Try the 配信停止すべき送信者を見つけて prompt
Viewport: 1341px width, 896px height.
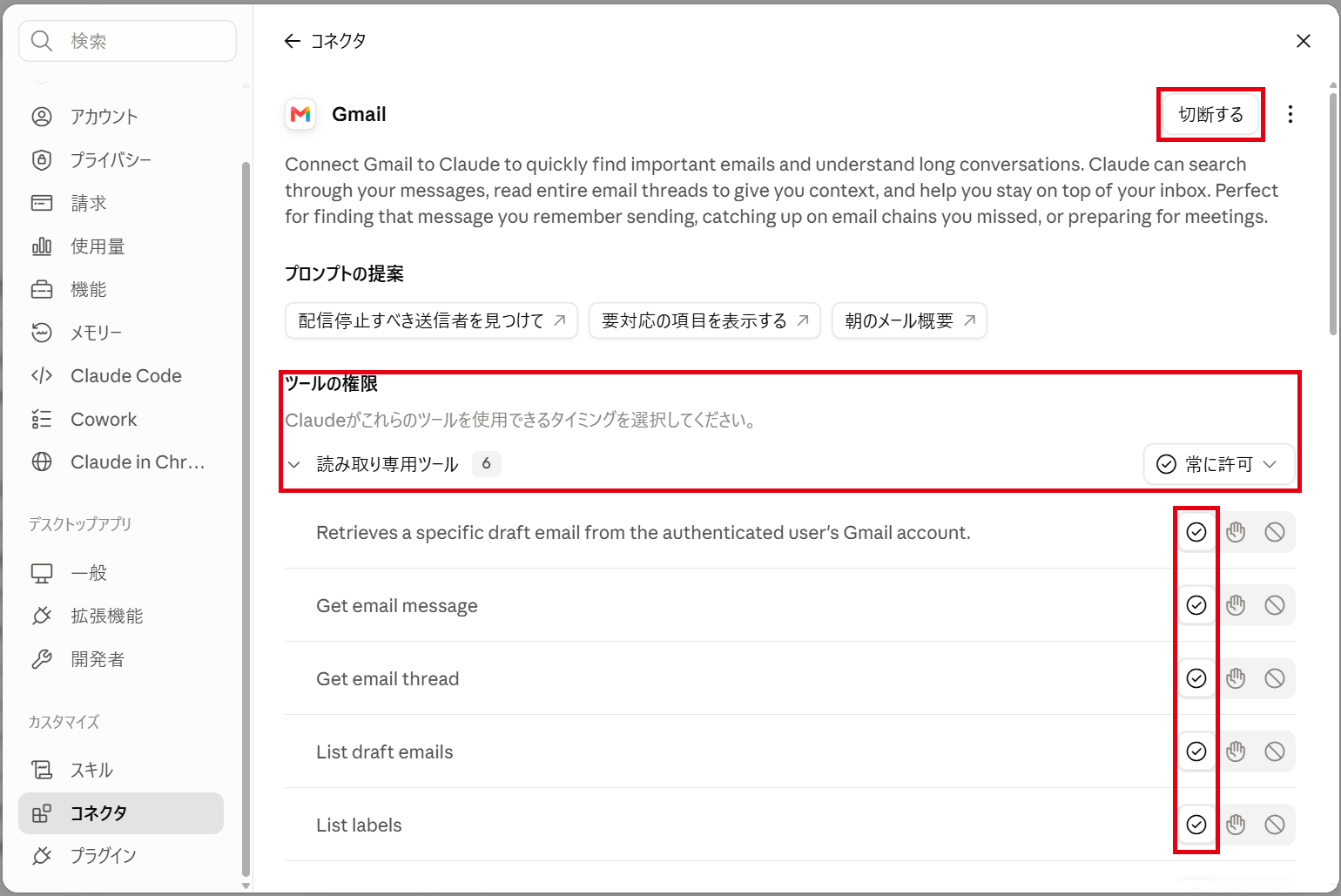pyautogui.click(x=431, y=320)
